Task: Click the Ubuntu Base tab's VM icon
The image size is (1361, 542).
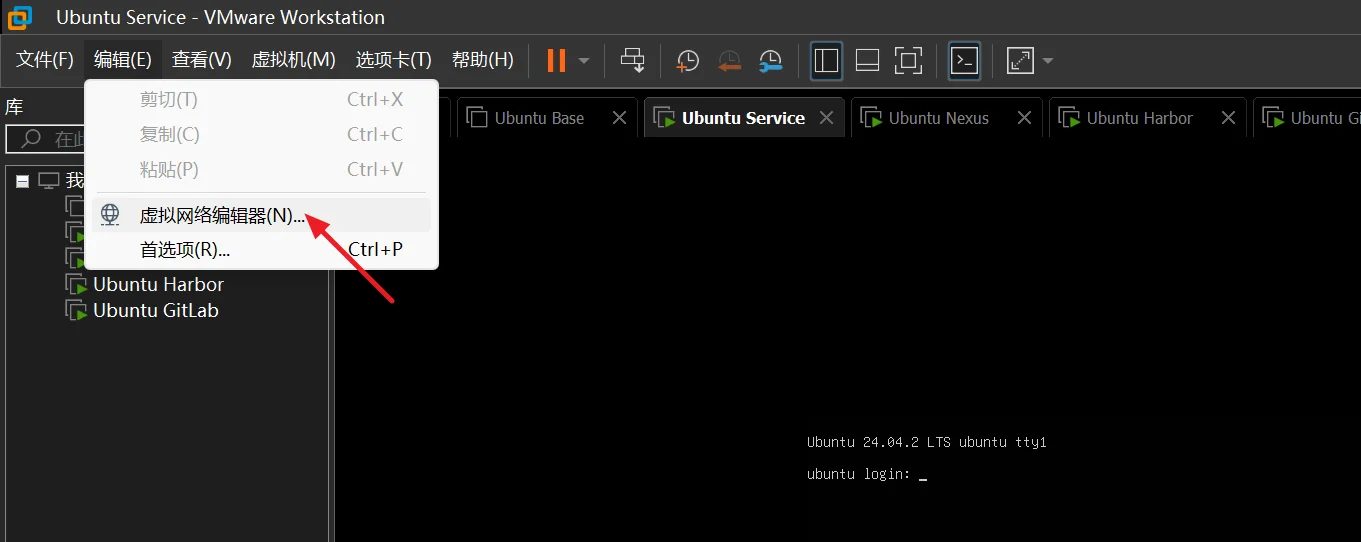Action: [x=477, y=118]
